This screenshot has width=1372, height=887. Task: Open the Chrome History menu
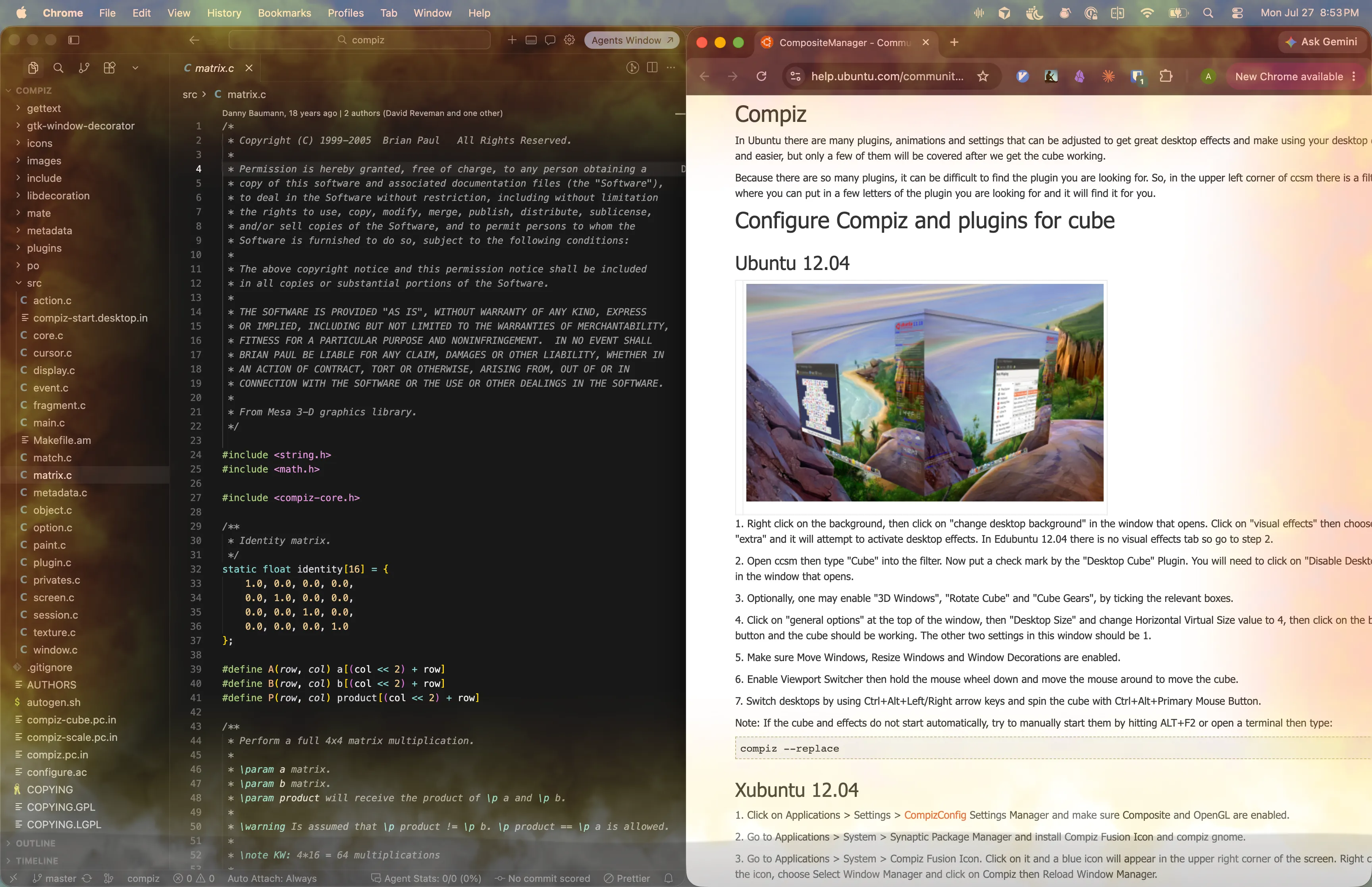click(224, 13)
